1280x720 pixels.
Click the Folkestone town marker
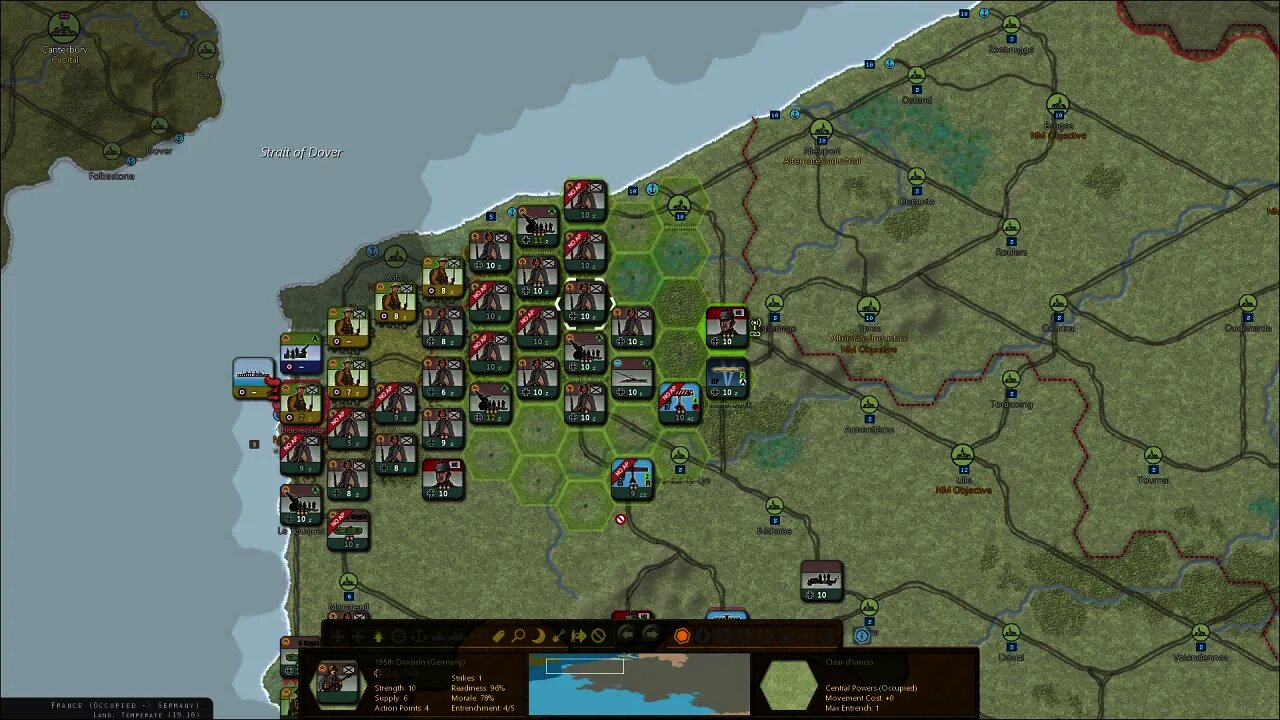(x=111, y=151)
